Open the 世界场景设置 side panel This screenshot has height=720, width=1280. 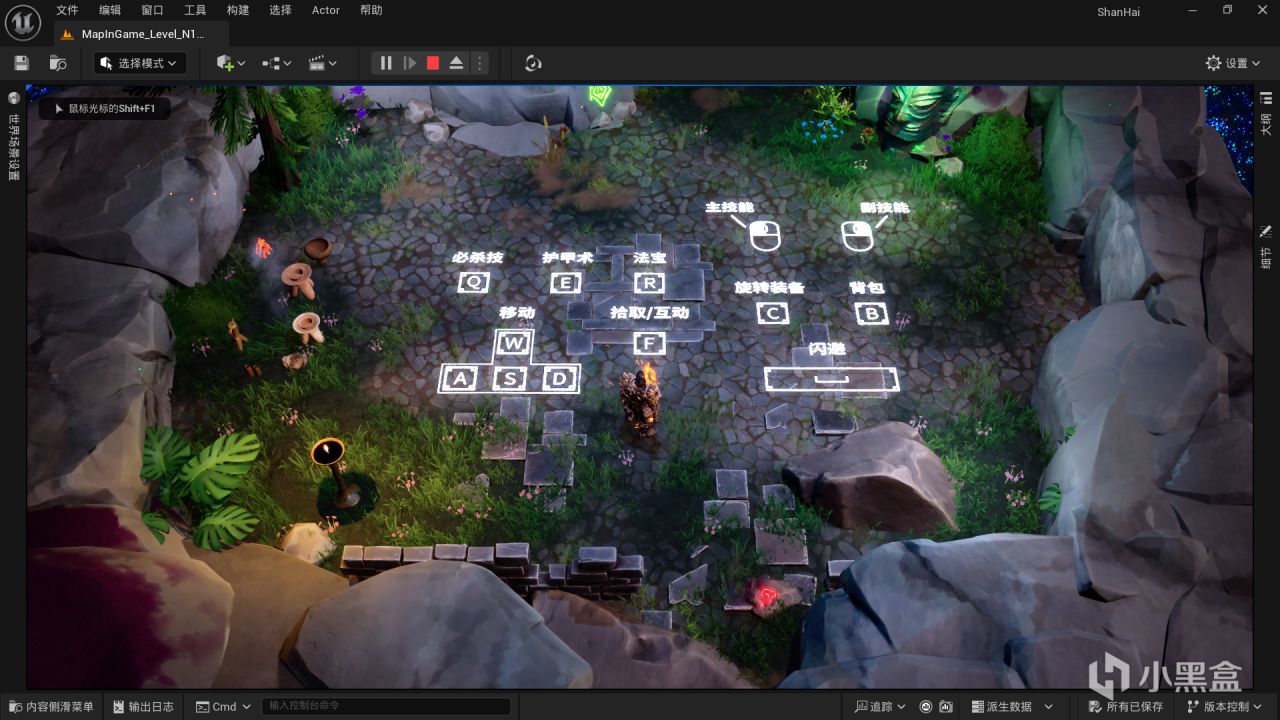tap(13, 135)
